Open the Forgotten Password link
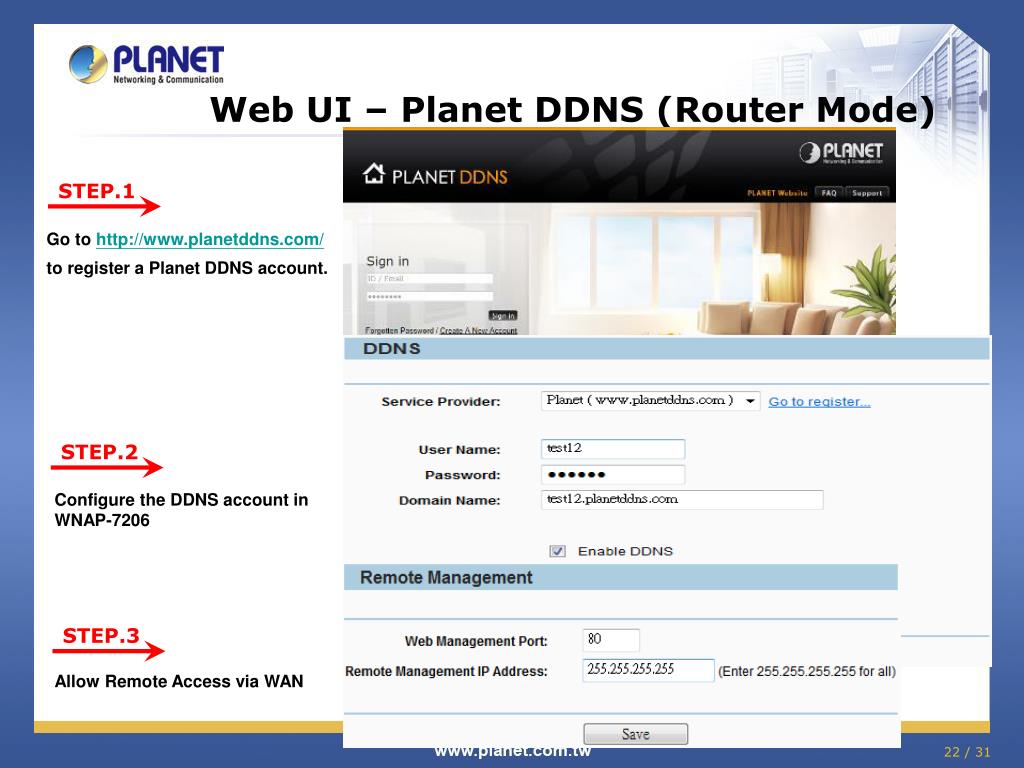The height and width of the screenshot is (768, 1024). point(399,330)
